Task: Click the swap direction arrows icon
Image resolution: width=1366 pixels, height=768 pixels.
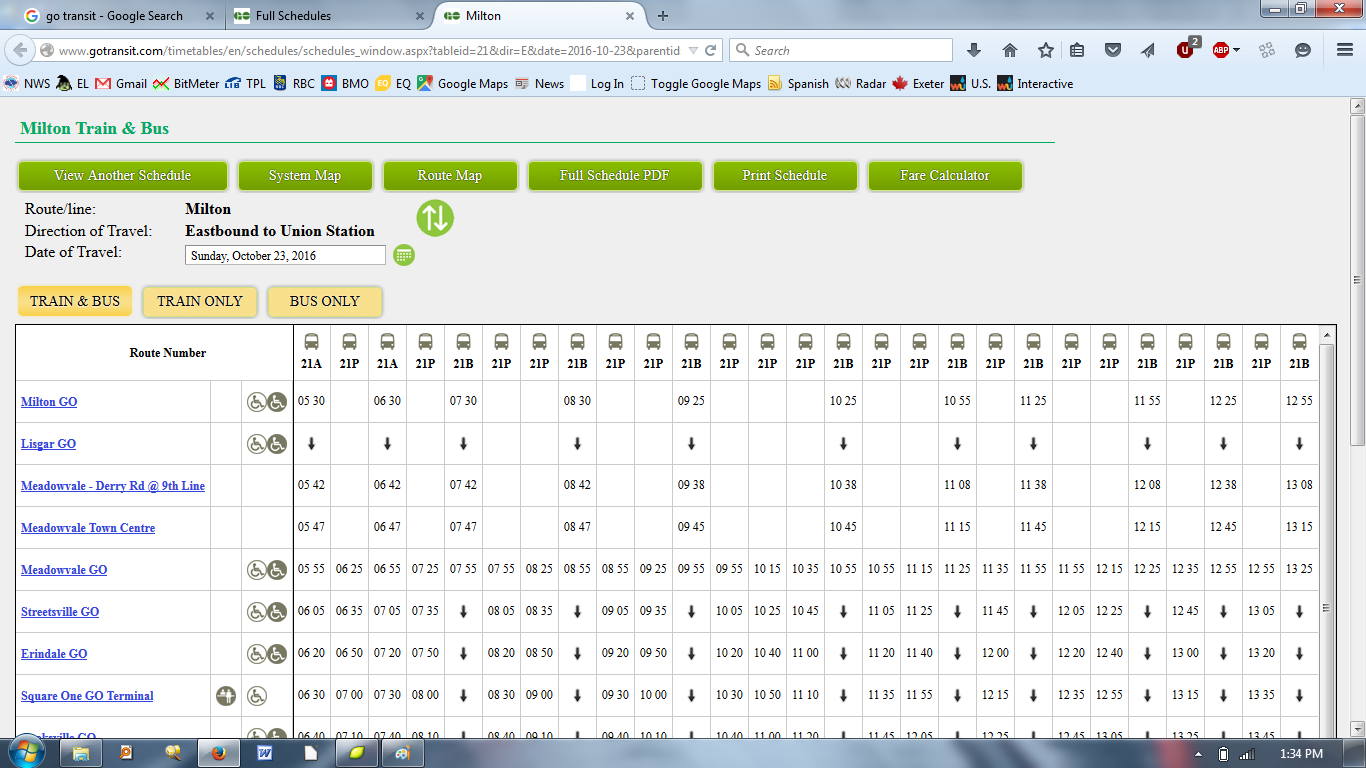Action: coord(435,218)
